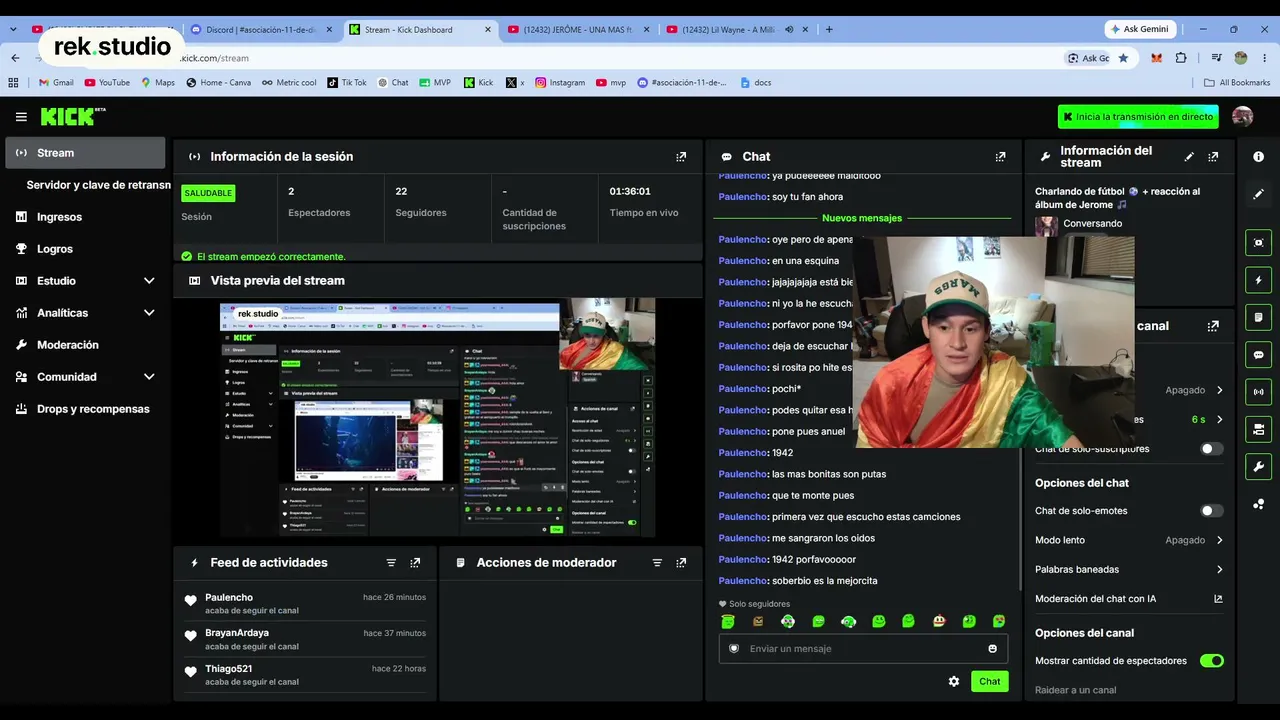Toggle the activity feed lightning widget icon
The width and height of the screenshot is (1280, 720).
click(1258, 280)
